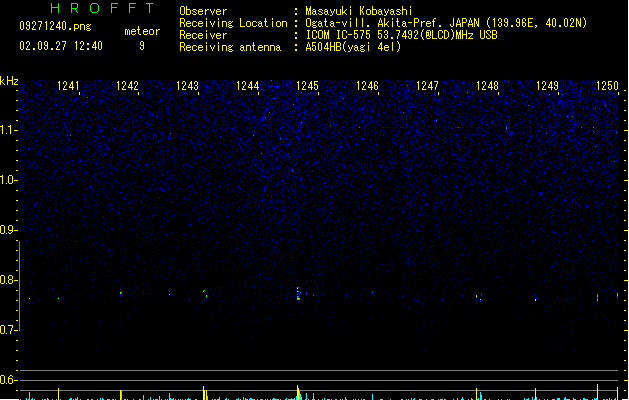Click the 1242 time marker
The image size is (629, 400).
pyautogui.click(x=127, y=86)
